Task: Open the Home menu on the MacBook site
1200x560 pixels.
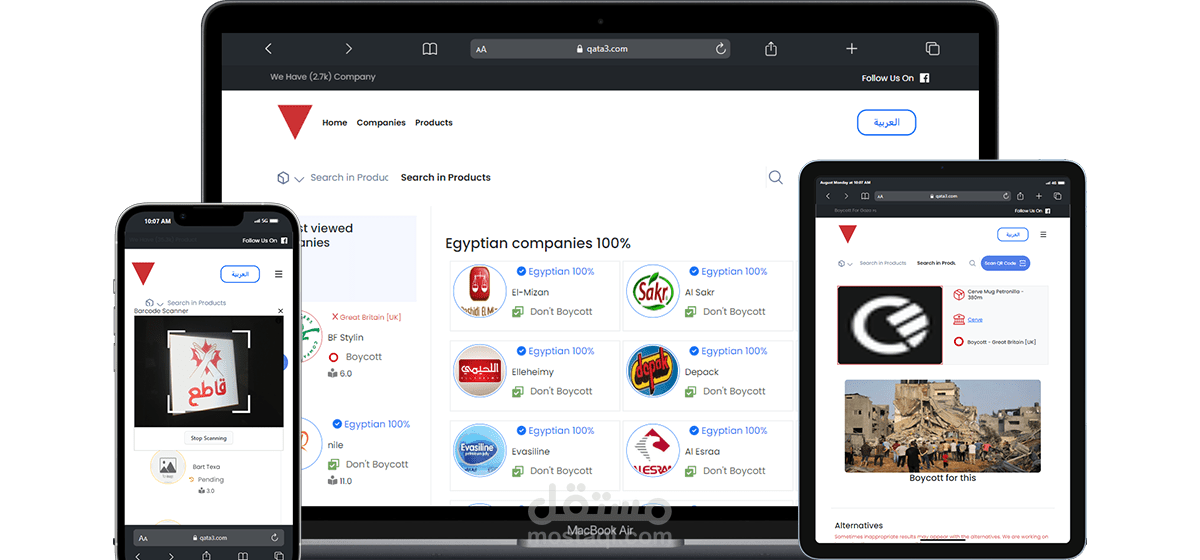Action: 335,123
